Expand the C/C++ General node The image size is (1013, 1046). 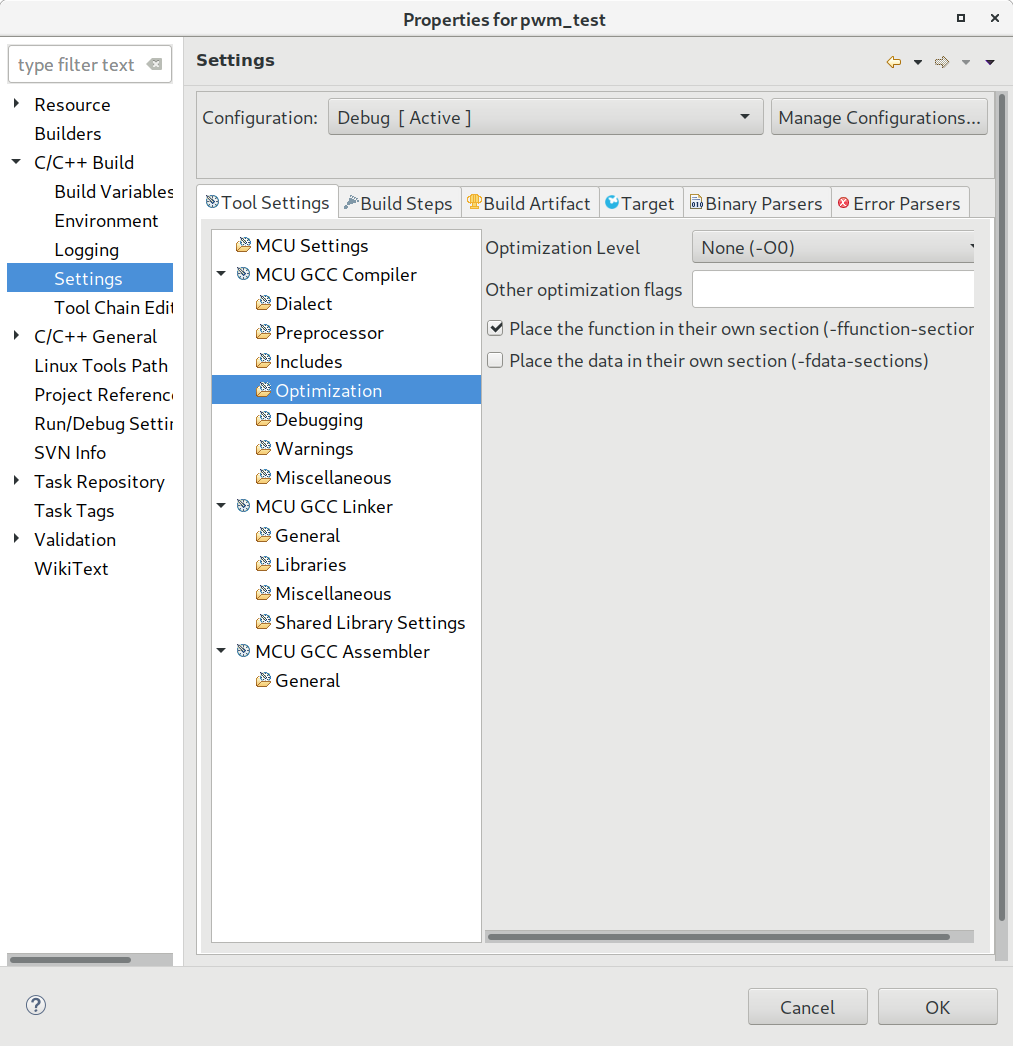[x=17, y=336]
